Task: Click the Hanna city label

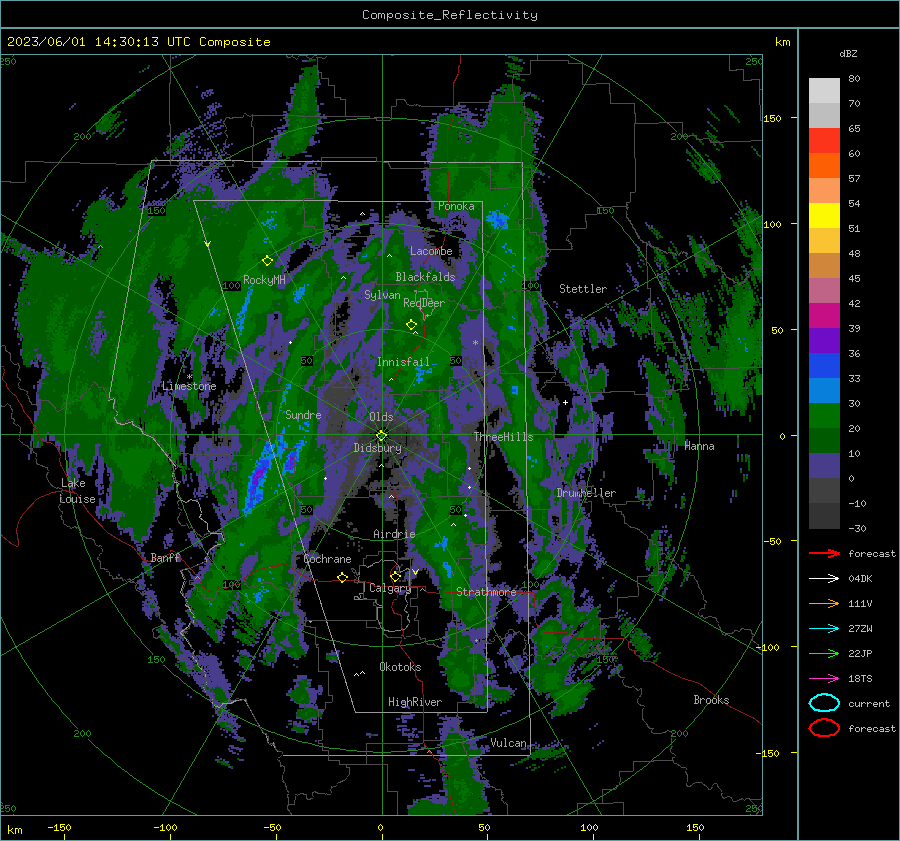Action: 699,446
